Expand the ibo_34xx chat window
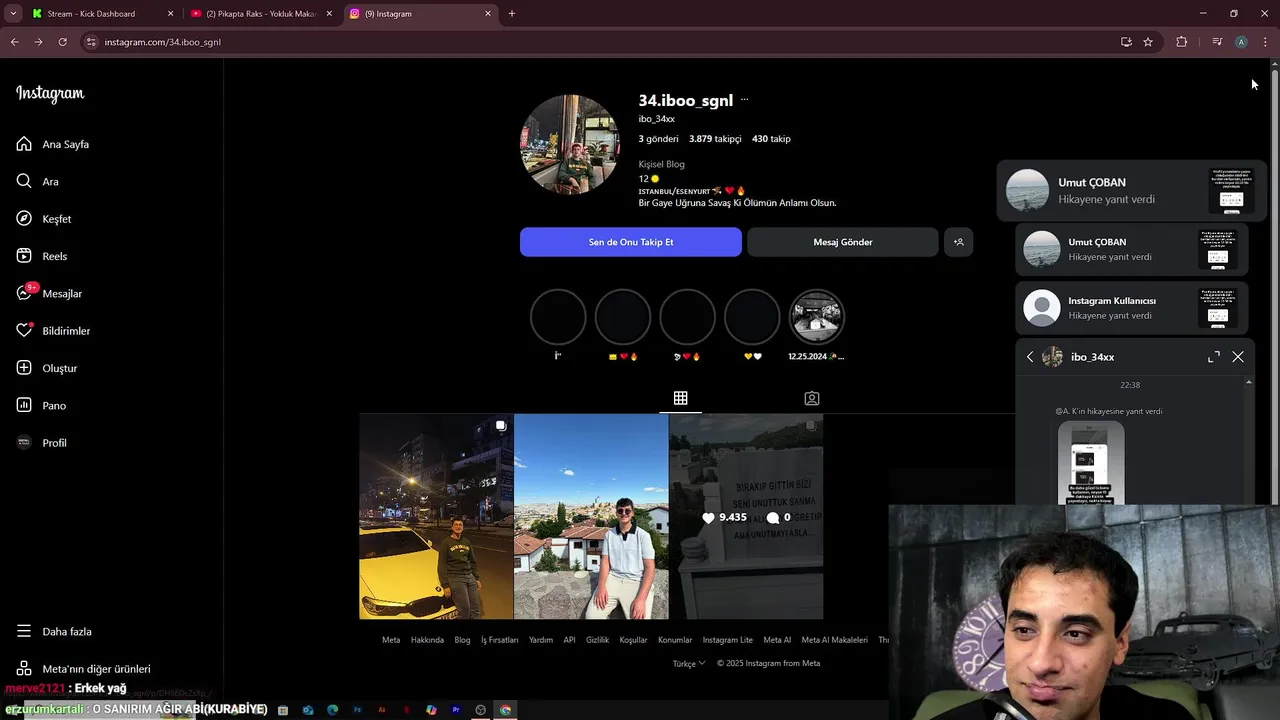Screen dimensions: 1280x720 (1214, 357)
